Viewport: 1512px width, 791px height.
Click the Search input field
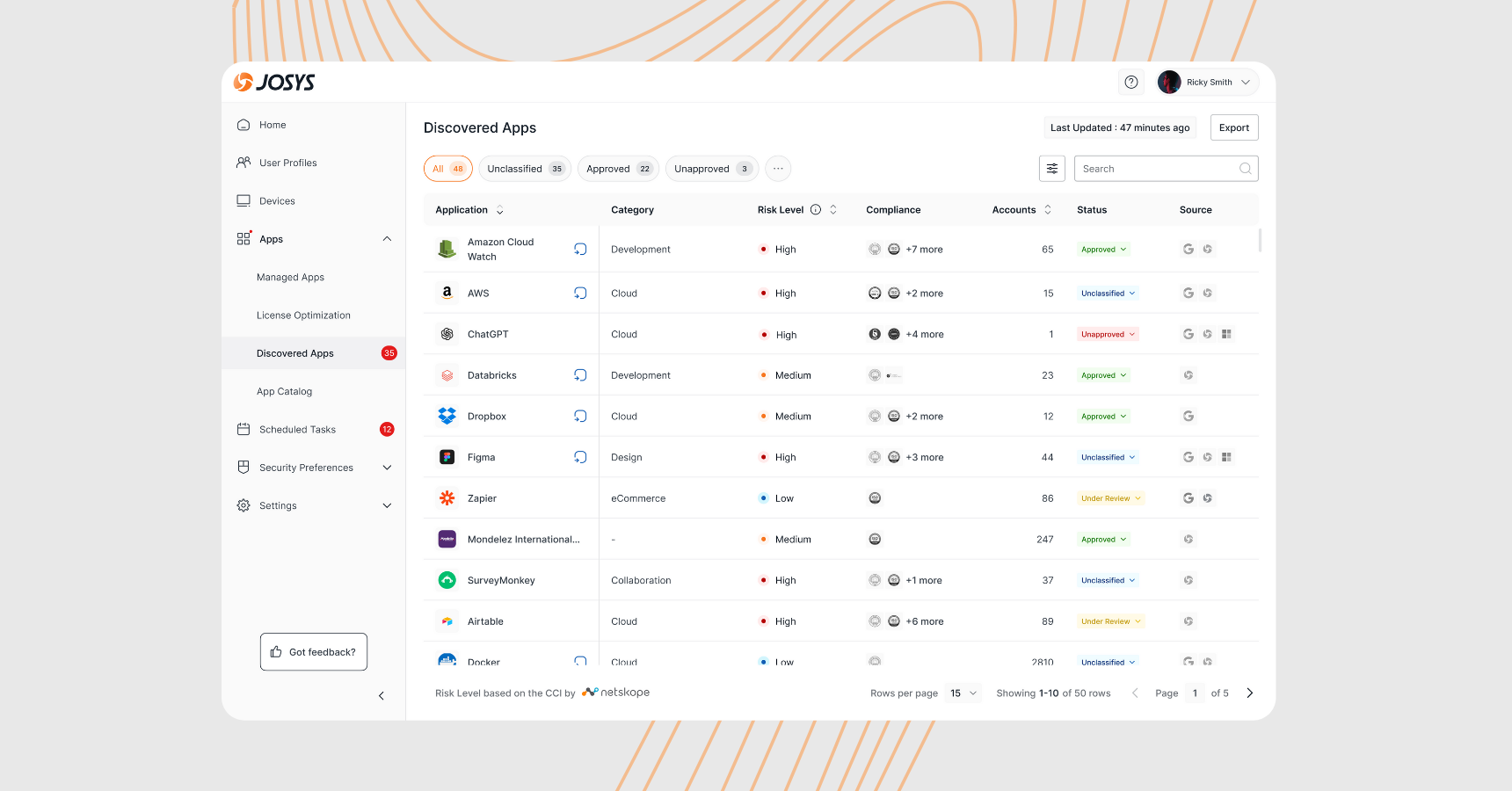pos(1167,169)
